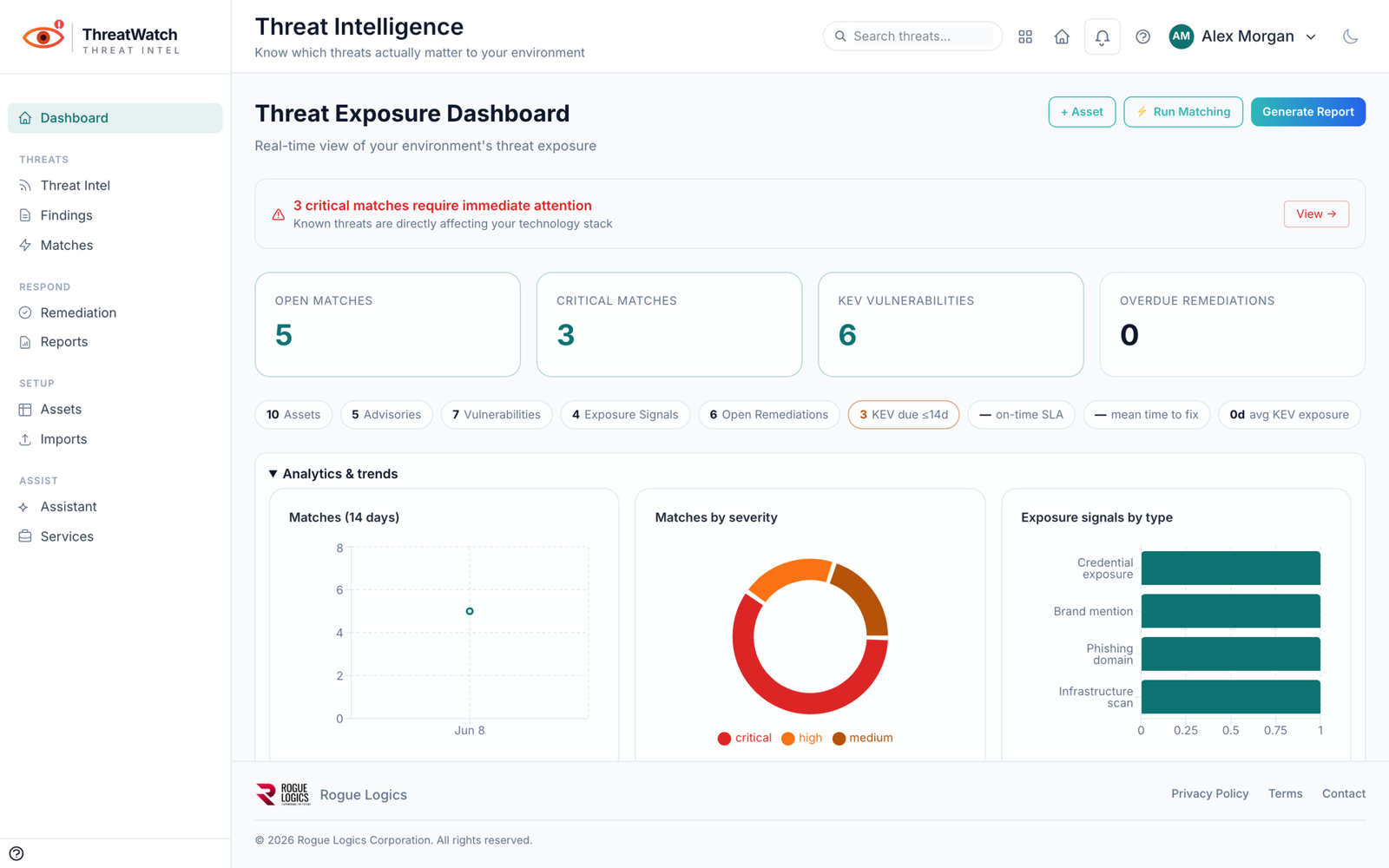Click the Generate Report button

click(x=1307, y=112)
